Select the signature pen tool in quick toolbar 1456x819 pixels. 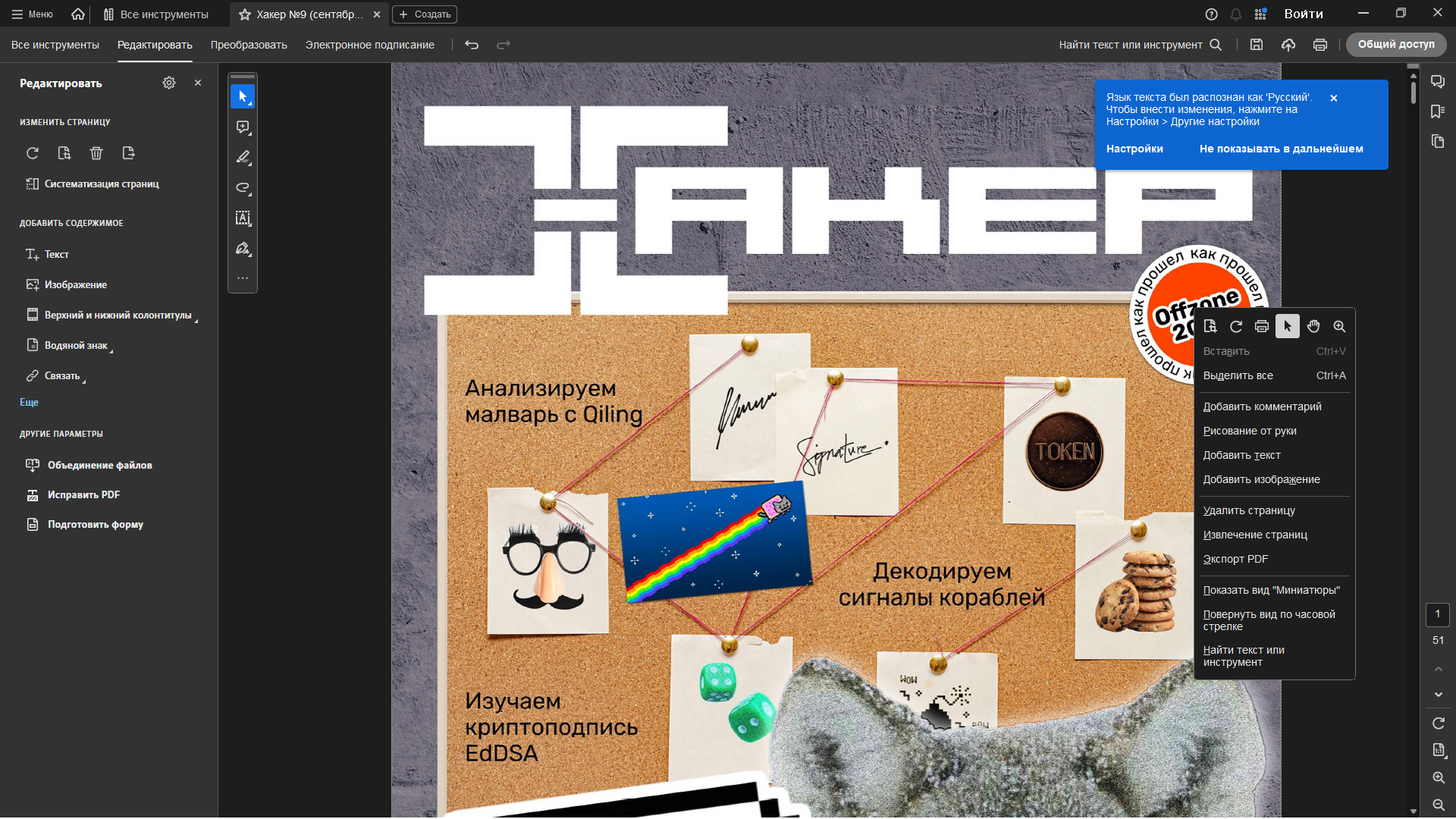pos(243,248)
